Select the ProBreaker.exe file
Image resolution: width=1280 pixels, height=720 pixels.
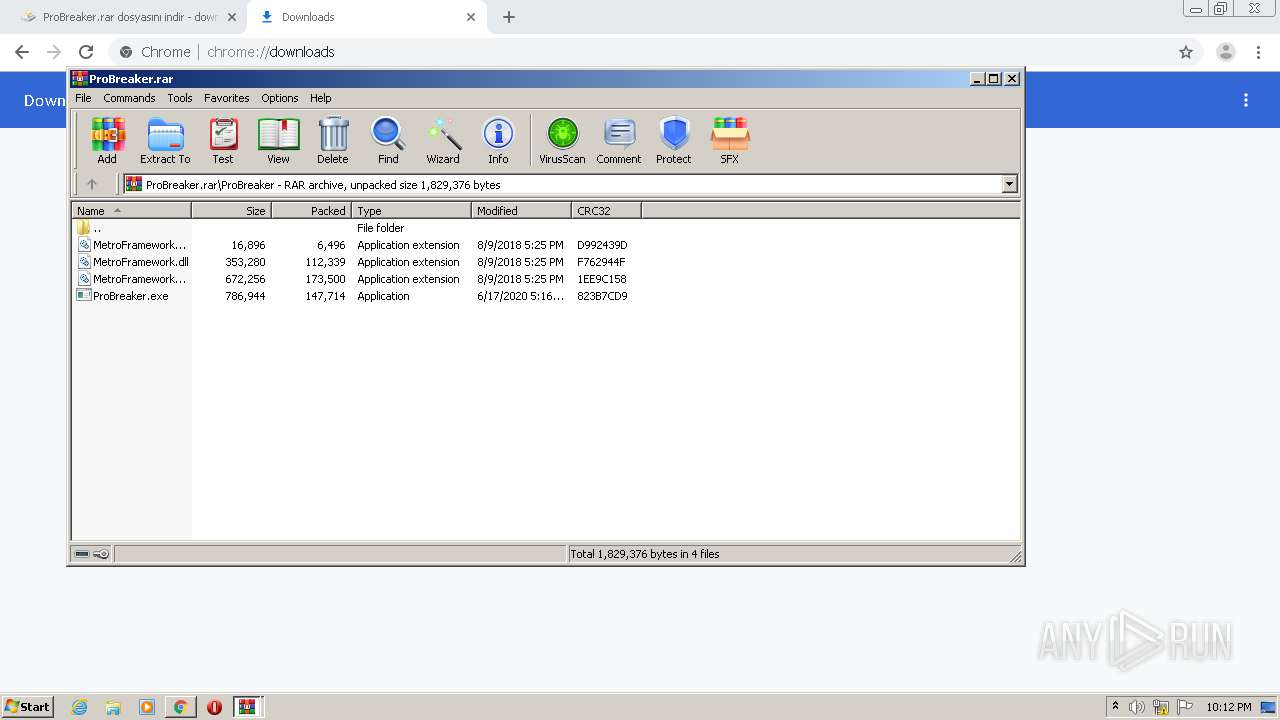coord(123,296)
